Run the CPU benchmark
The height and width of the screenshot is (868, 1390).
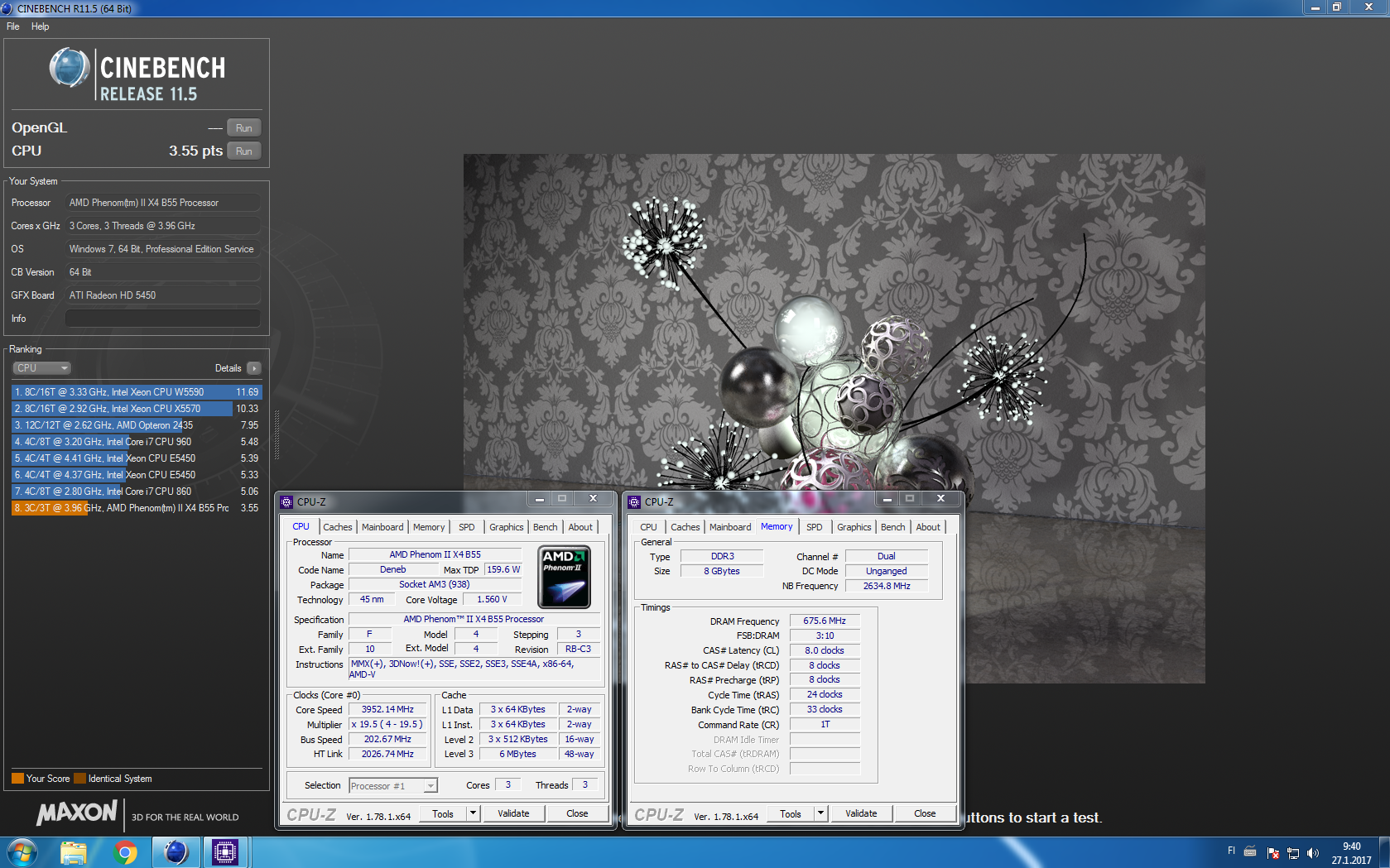tap(243, 151)
